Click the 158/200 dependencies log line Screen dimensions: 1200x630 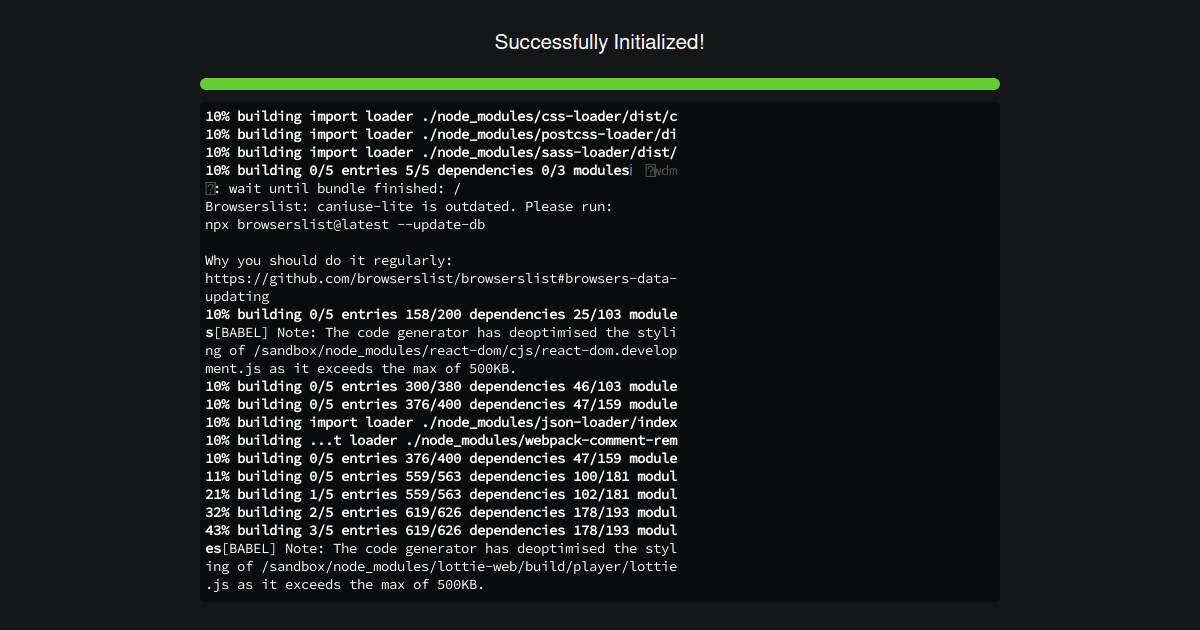pos(442,314)
